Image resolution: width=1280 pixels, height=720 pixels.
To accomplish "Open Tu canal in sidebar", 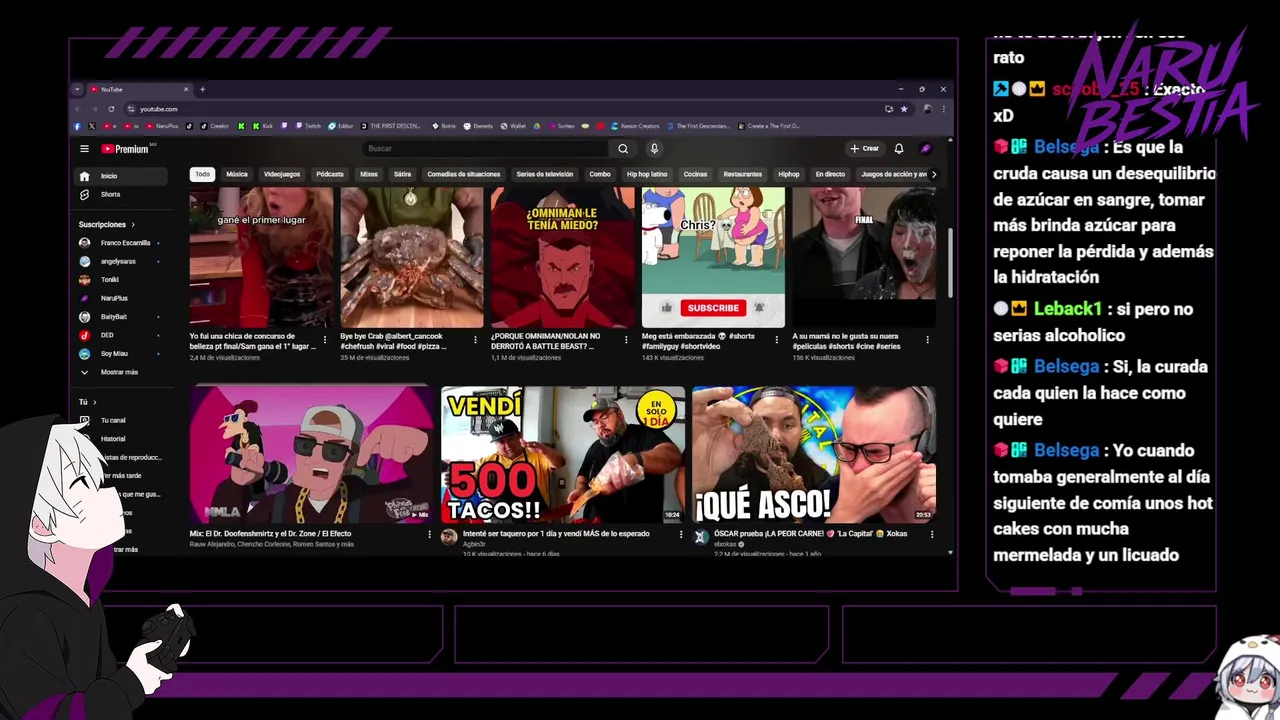I will [x=119, y=420].
